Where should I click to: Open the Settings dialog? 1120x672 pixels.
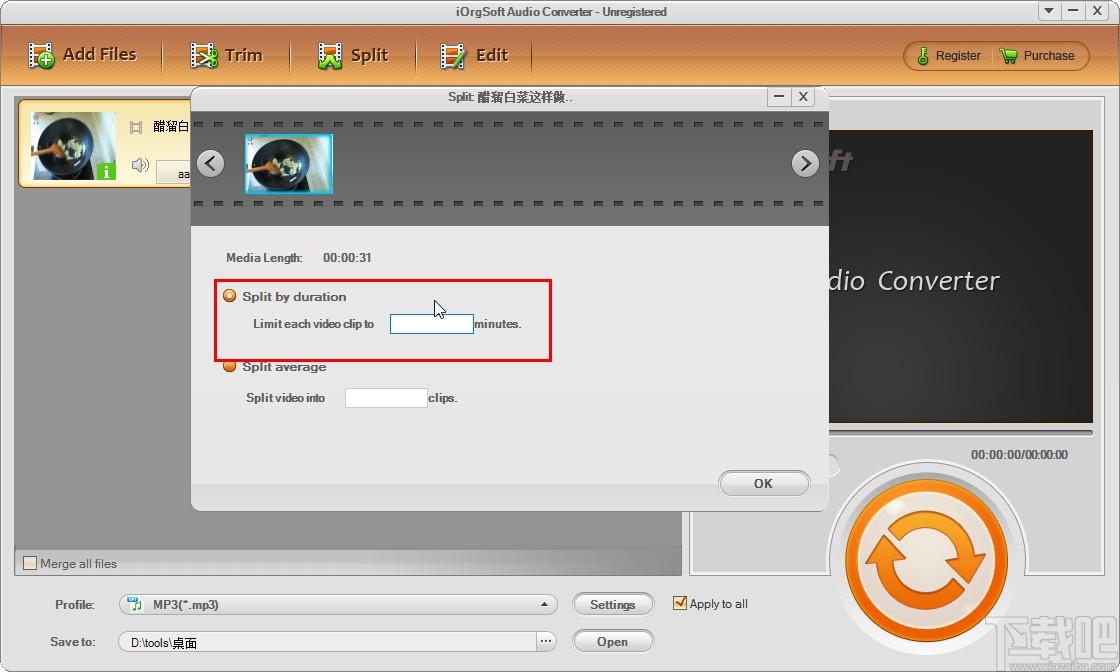tap(613, 604)
